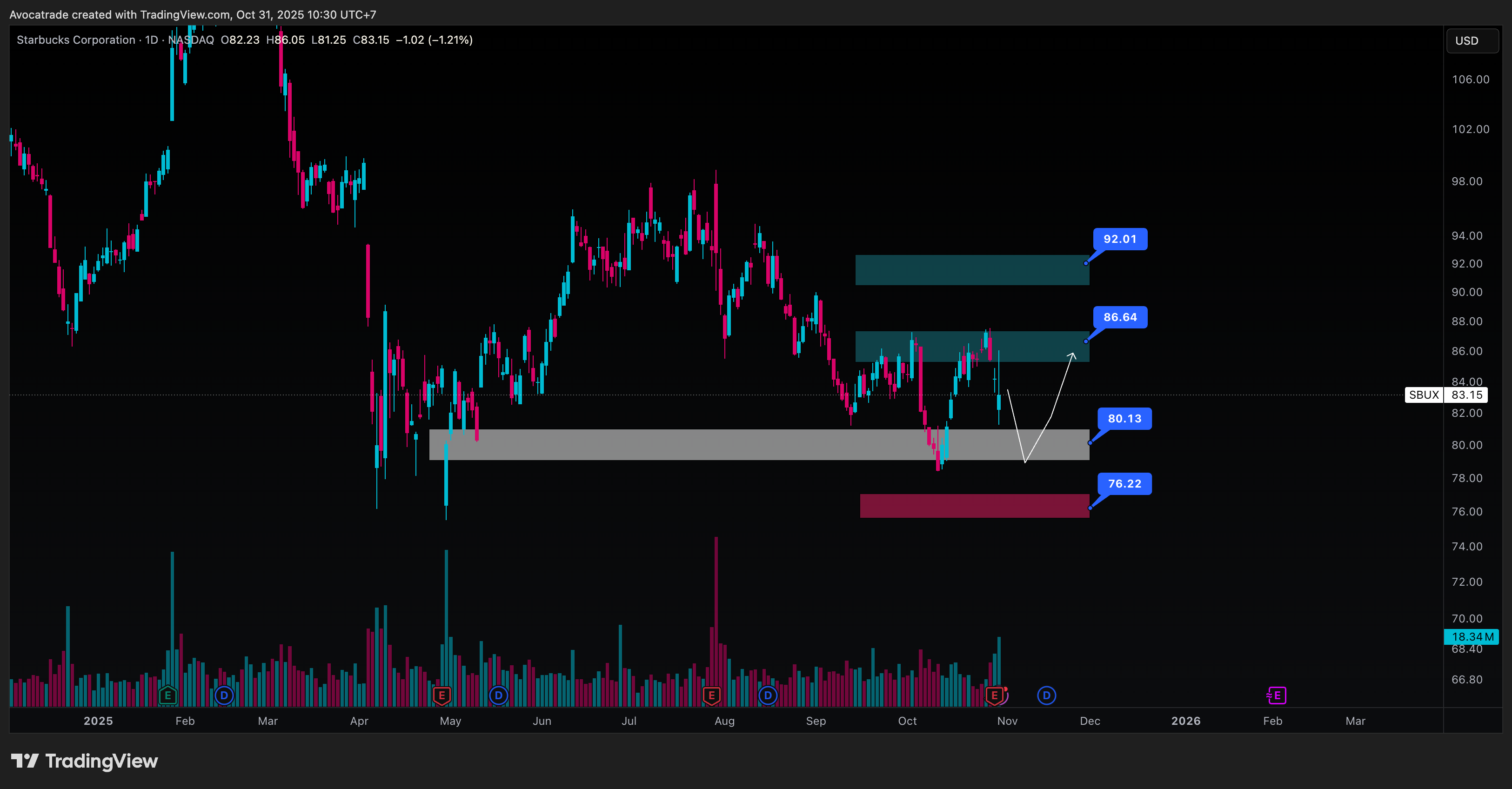This screenshot has height=789, width=1512.
Task: Click the red earnings E marker before Nov
Action: pyautogui.click(x=994, y=695)
